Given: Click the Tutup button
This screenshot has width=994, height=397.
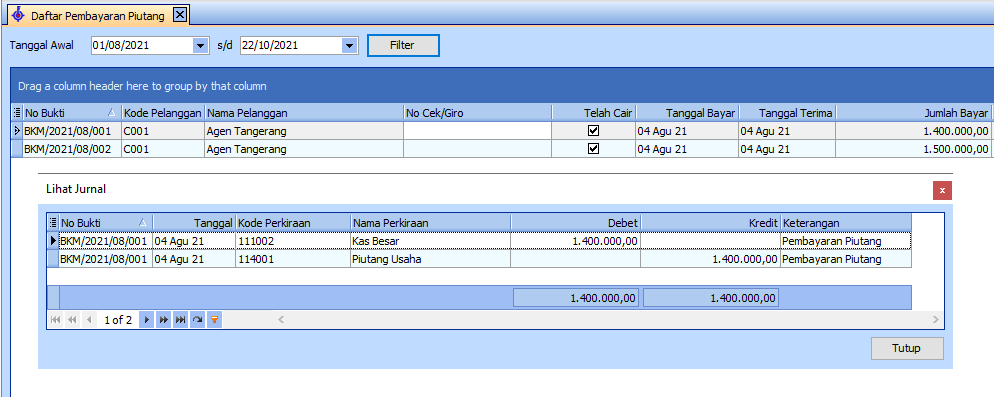Looking at the screenshot, I should point(907,348).
